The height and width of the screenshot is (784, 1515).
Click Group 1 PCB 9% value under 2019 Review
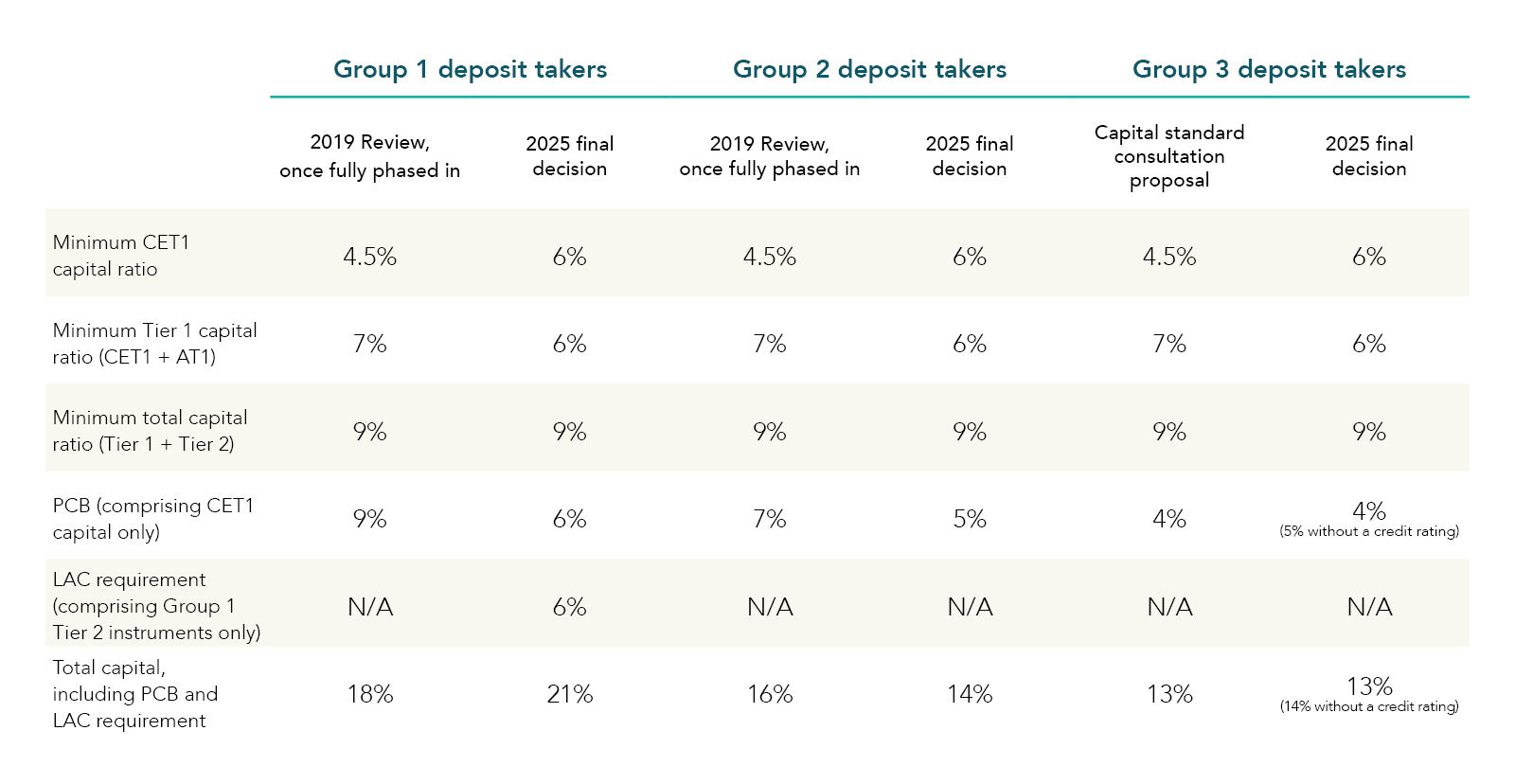(x=370, y=519)
